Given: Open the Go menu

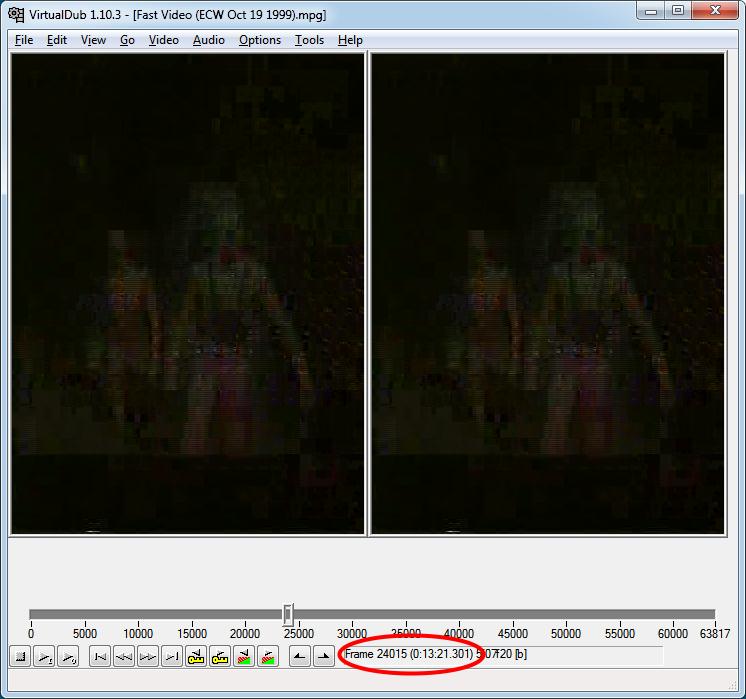Looking at the screenshot, I should pyautogui.click(x=127, y=40).
